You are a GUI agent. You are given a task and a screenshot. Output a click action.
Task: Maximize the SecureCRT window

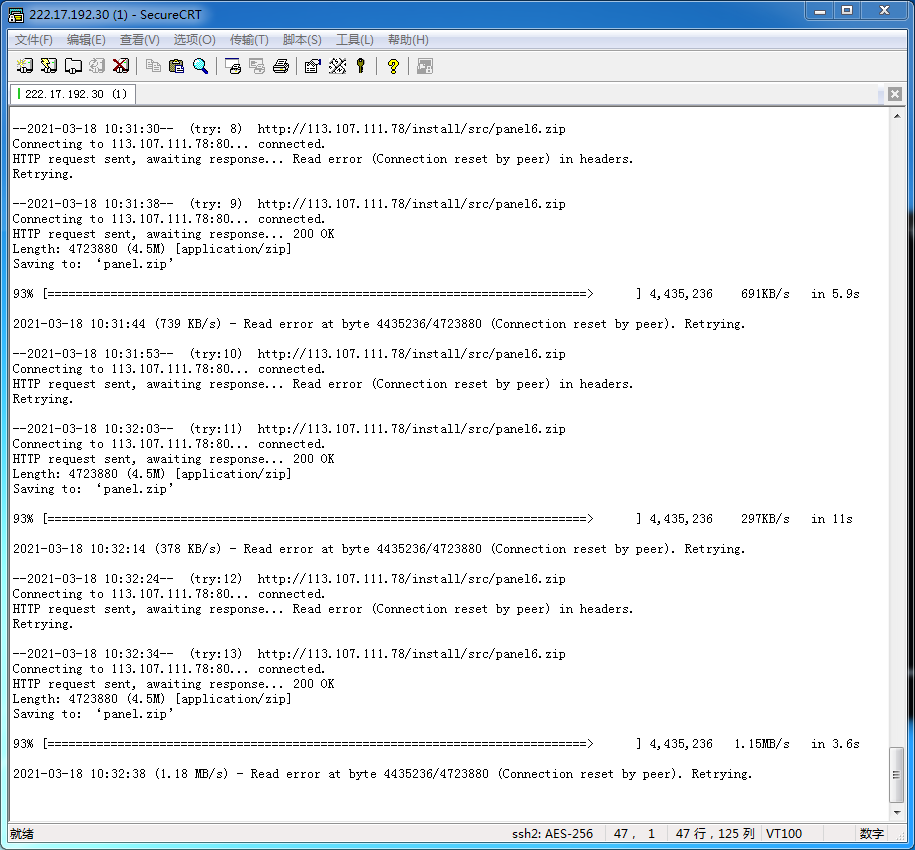click(847, 11)
